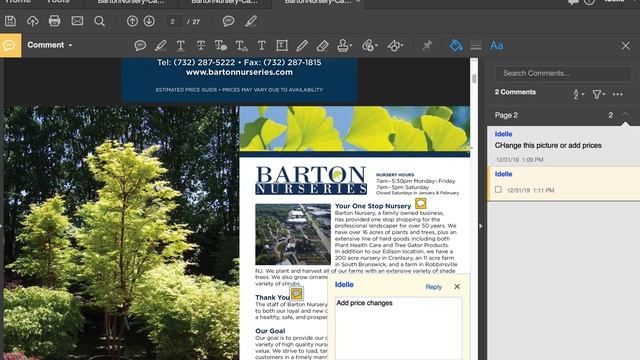The height and width of the screenshot is (360, 640).
Task: Send file by email
Action: click(x=77, y=21)
